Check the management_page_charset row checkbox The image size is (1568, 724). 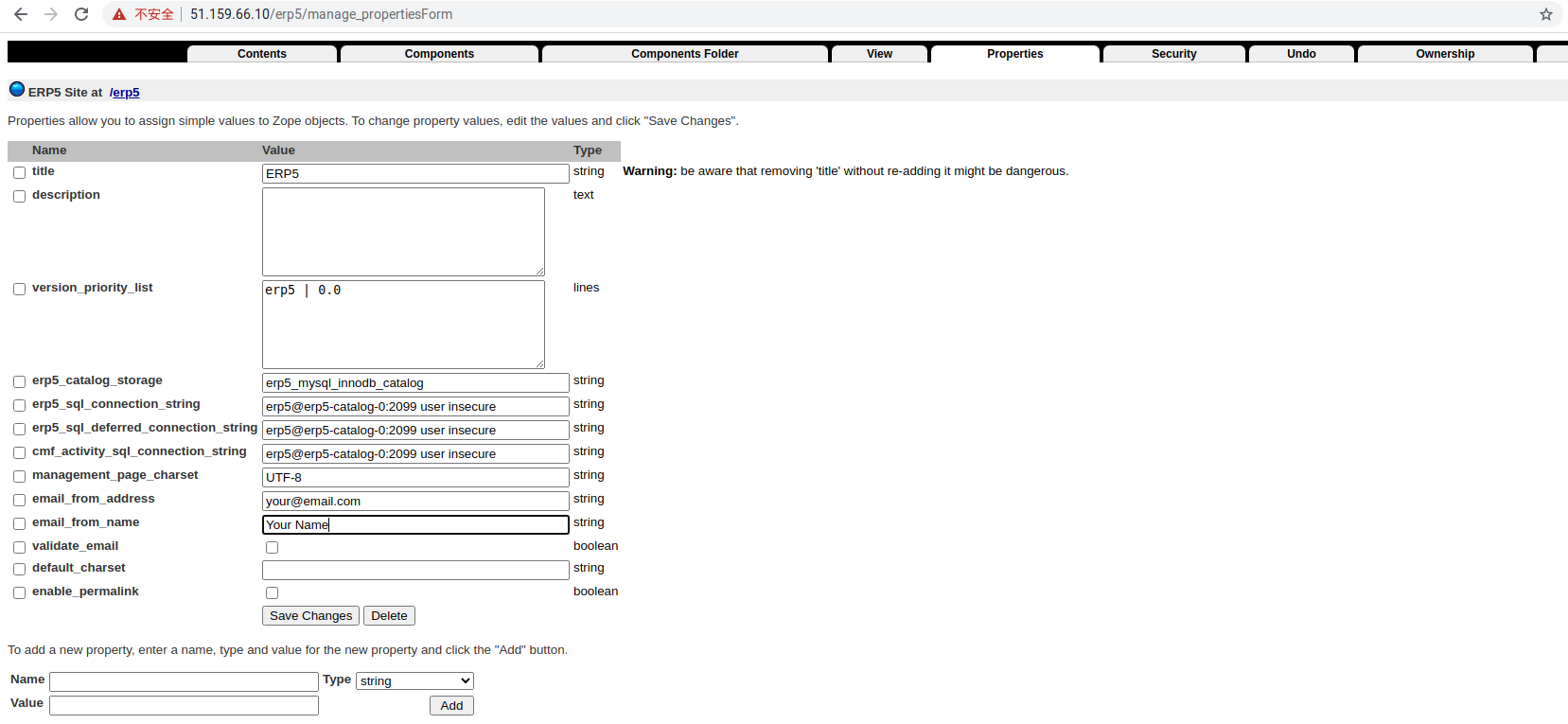19,477
